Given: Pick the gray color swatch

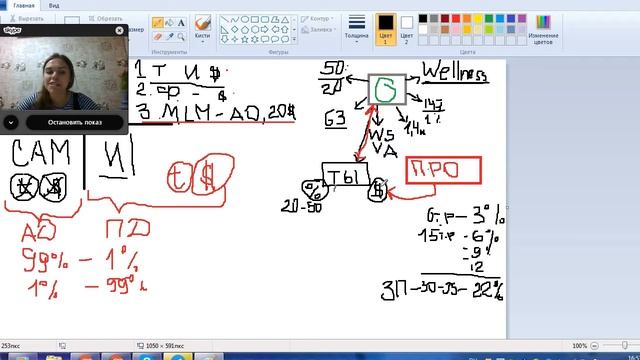Looking at the screenshot, I should 434,18.
